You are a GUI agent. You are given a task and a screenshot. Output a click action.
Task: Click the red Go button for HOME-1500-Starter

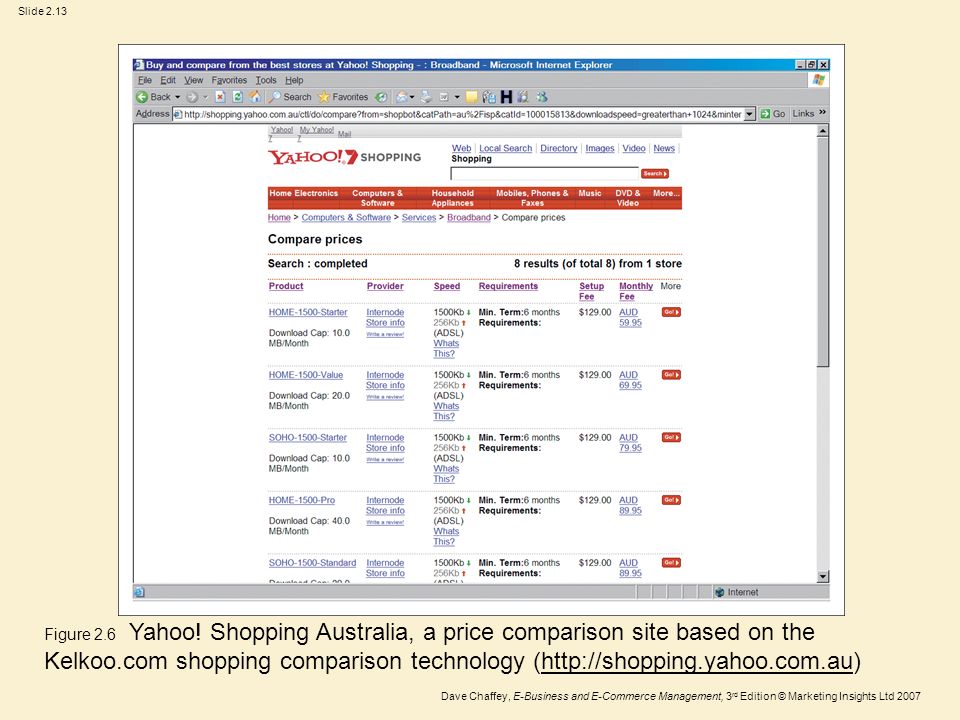671,312
